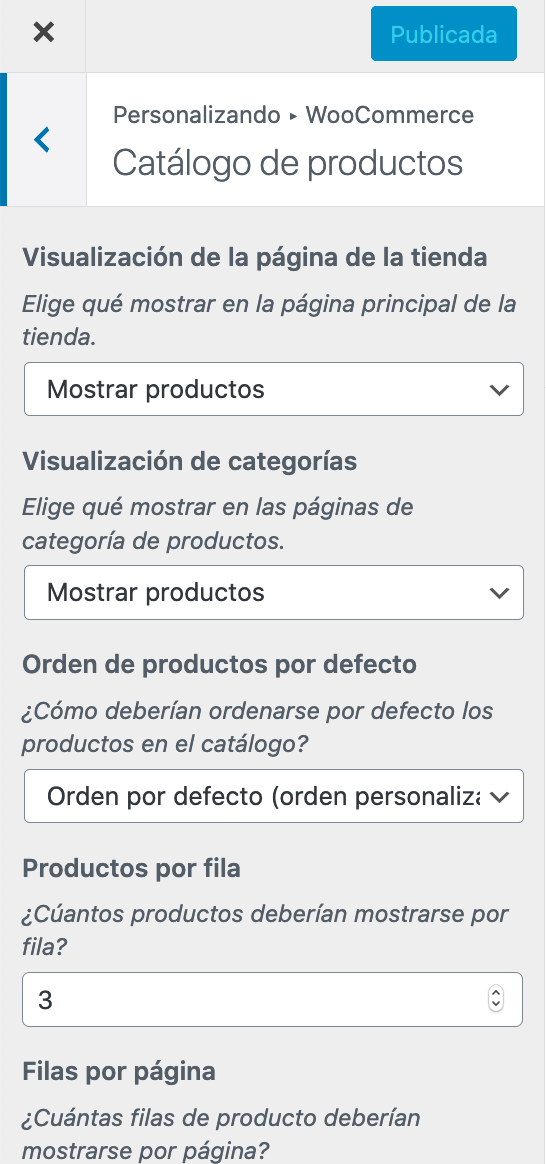
Task: Click the chevron on the shop page display select
Action: 499,390
